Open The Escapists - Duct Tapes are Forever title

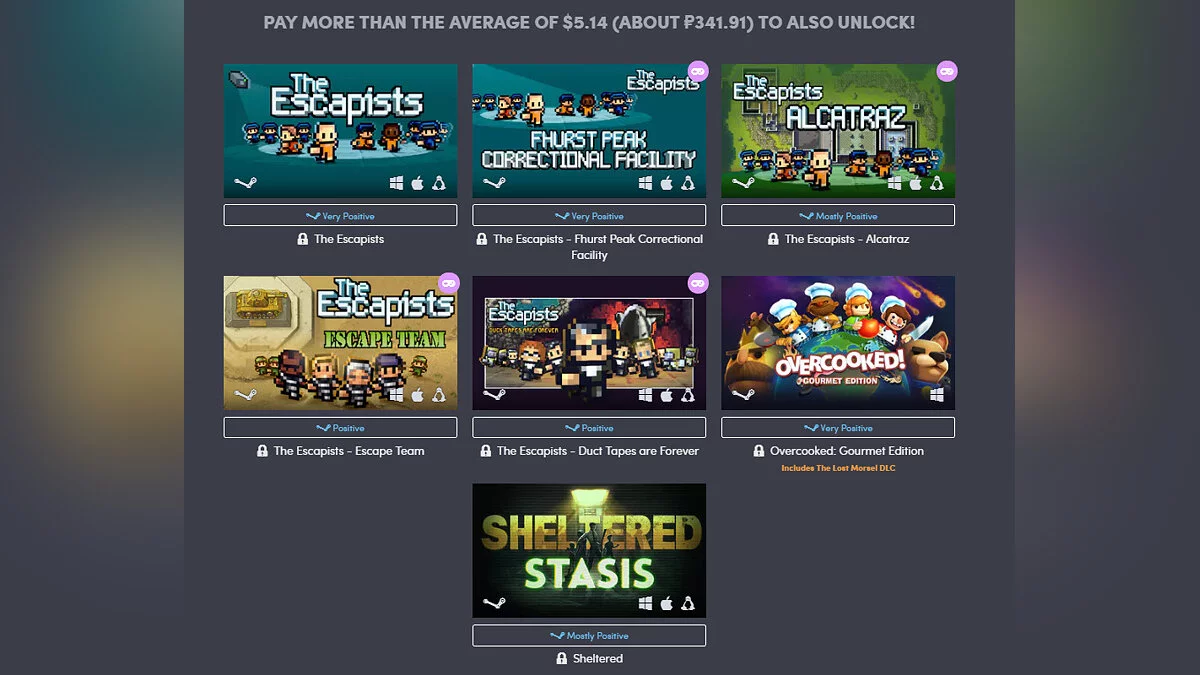click(598, 451)
